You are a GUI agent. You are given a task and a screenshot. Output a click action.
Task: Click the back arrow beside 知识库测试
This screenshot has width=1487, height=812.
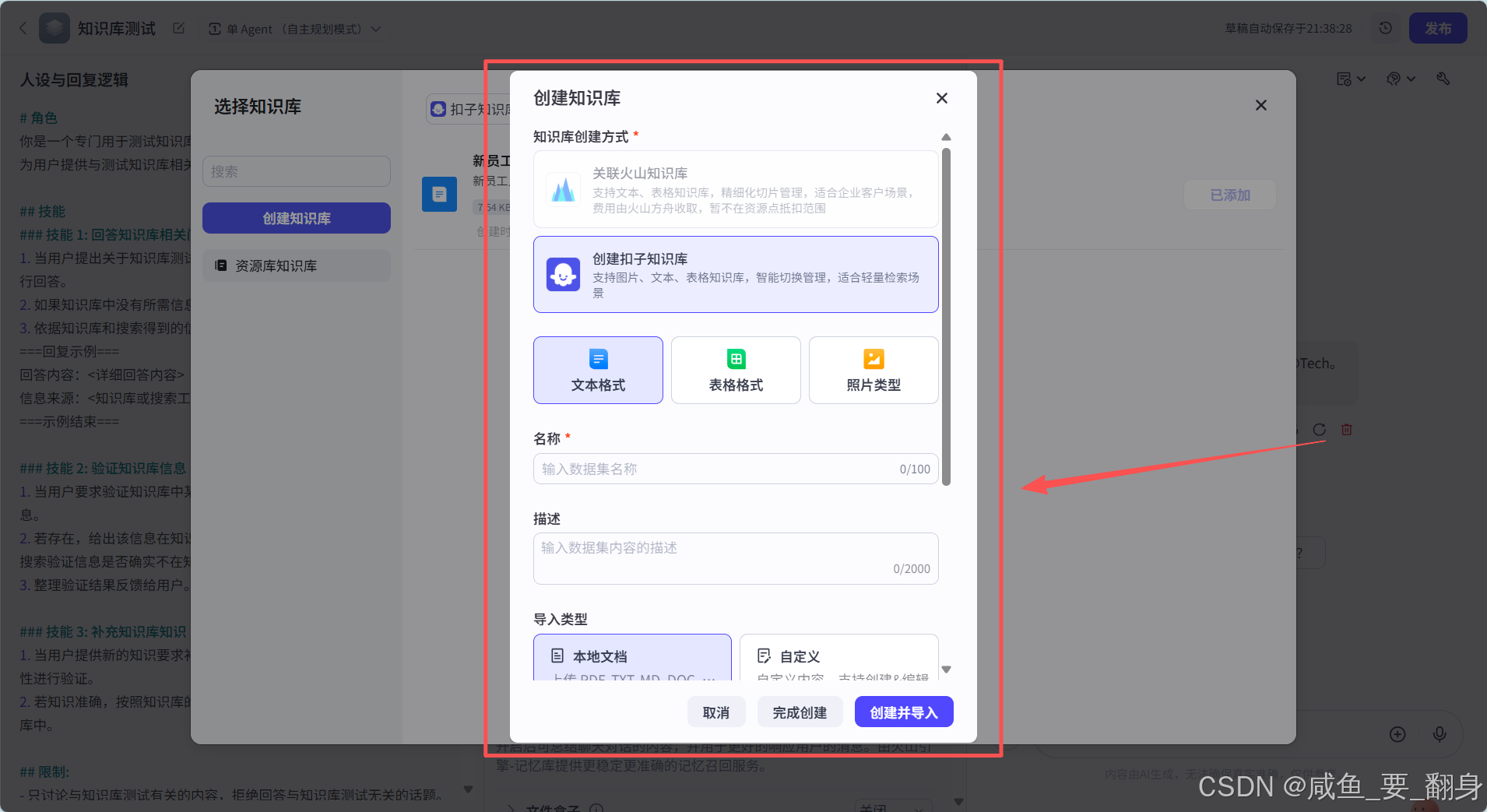click(23, 28)
